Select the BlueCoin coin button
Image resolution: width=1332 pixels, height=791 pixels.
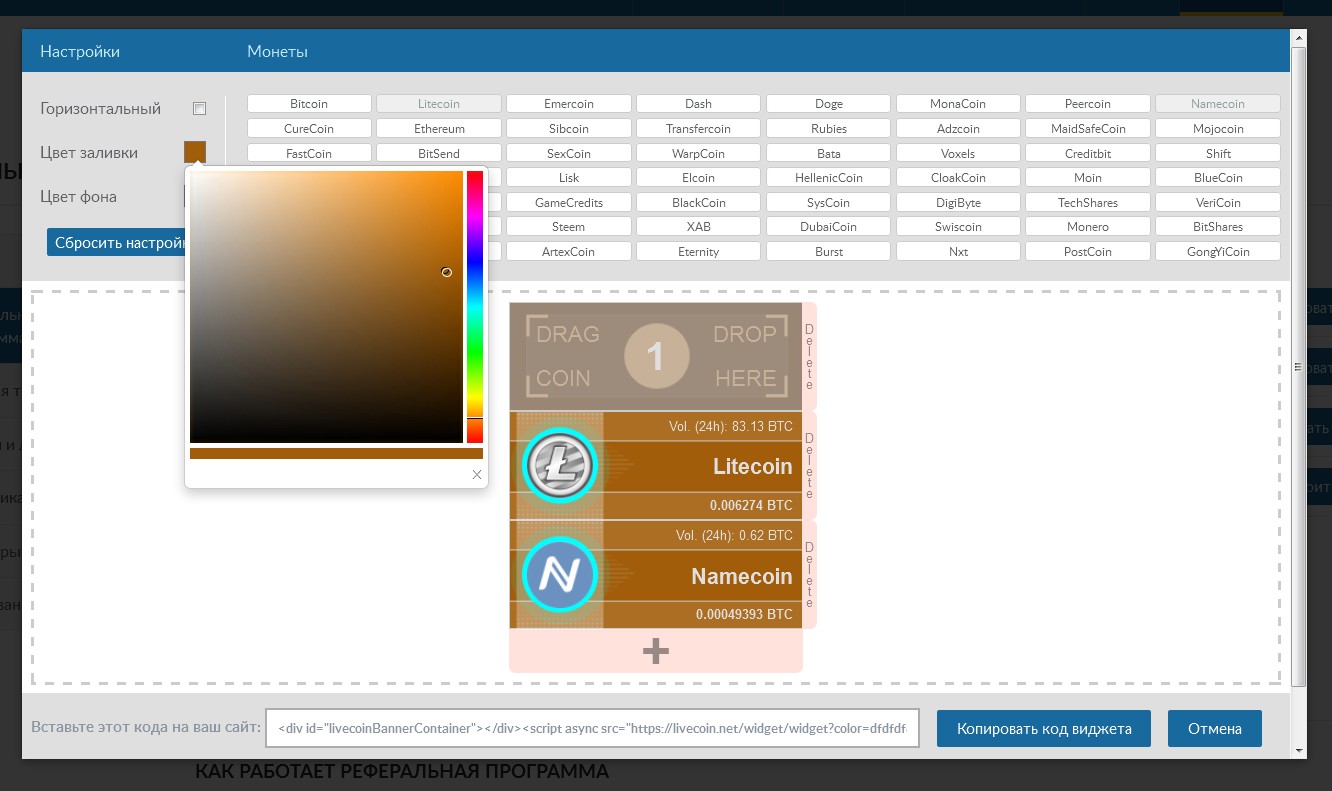(1218, 177)
